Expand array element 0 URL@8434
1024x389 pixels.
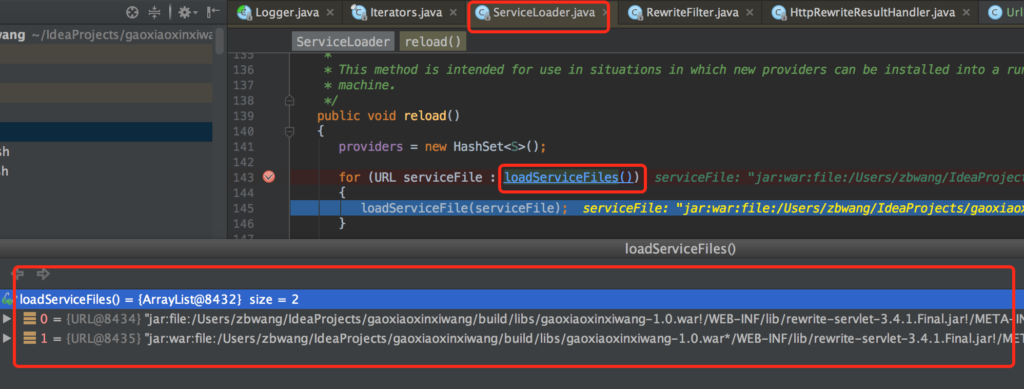[7, 319]
